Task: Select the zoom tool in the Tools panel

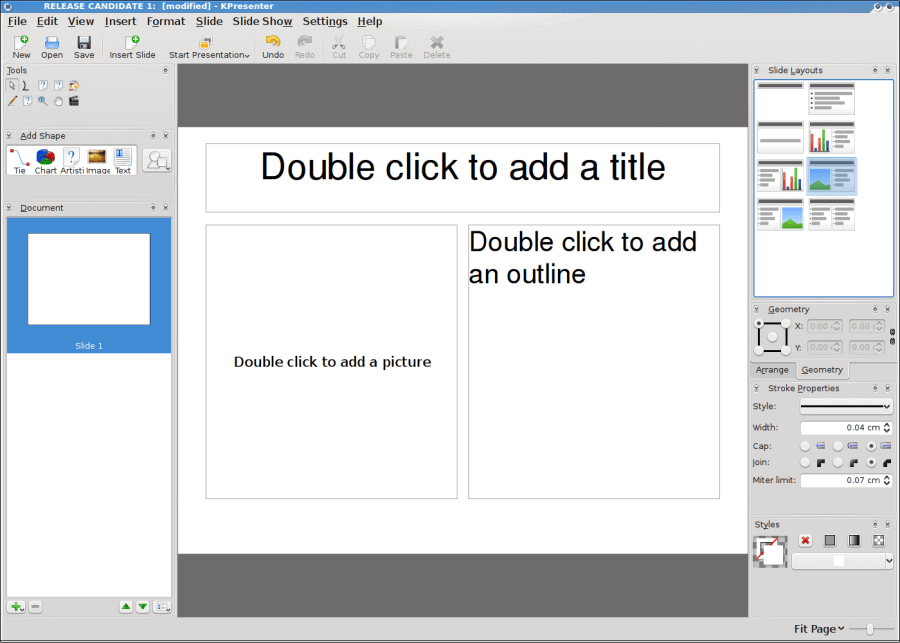Action: point(42,100)
